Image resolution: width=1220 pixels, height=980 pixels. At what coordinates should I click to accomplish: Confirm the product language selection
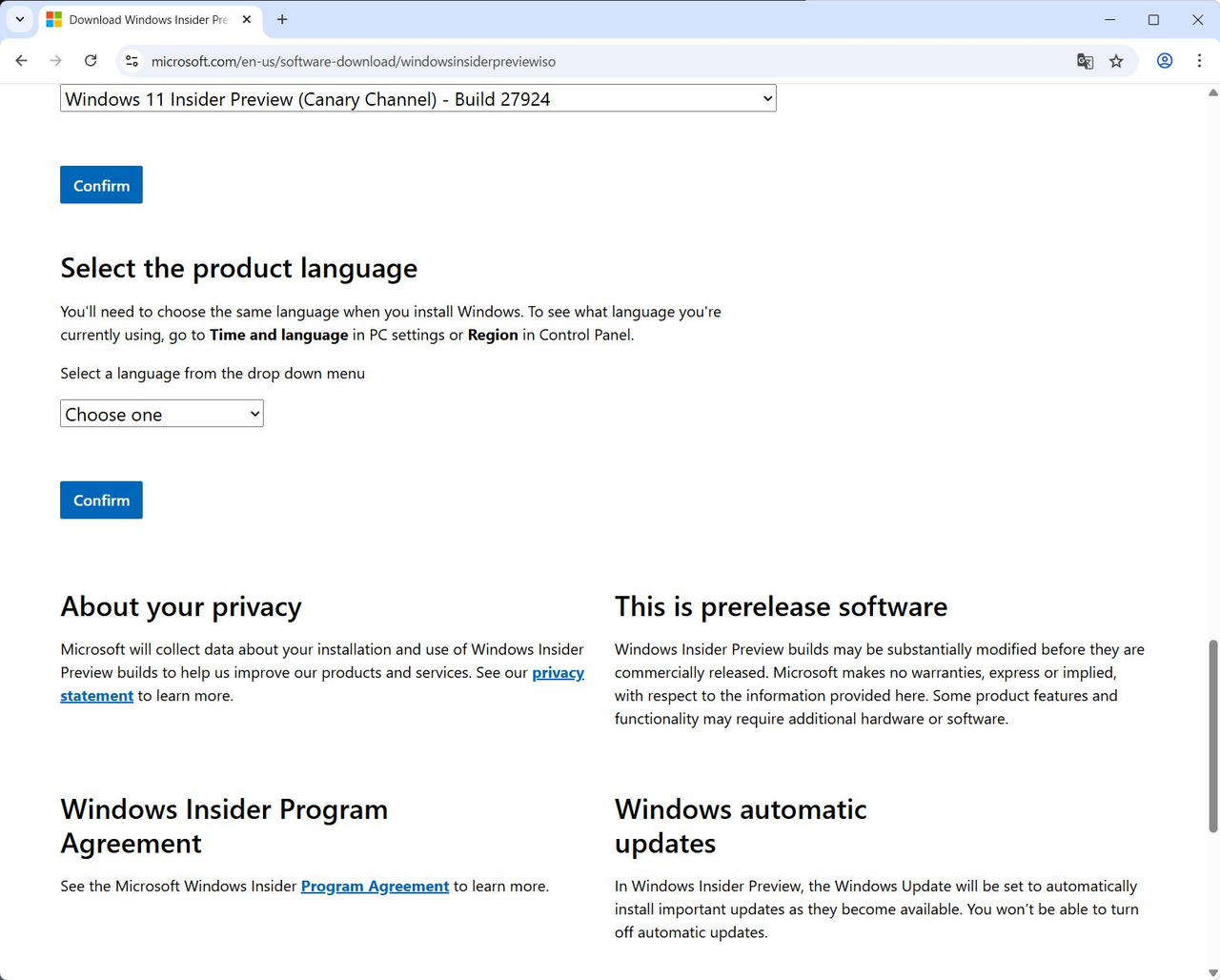click(x=101, y=500)
